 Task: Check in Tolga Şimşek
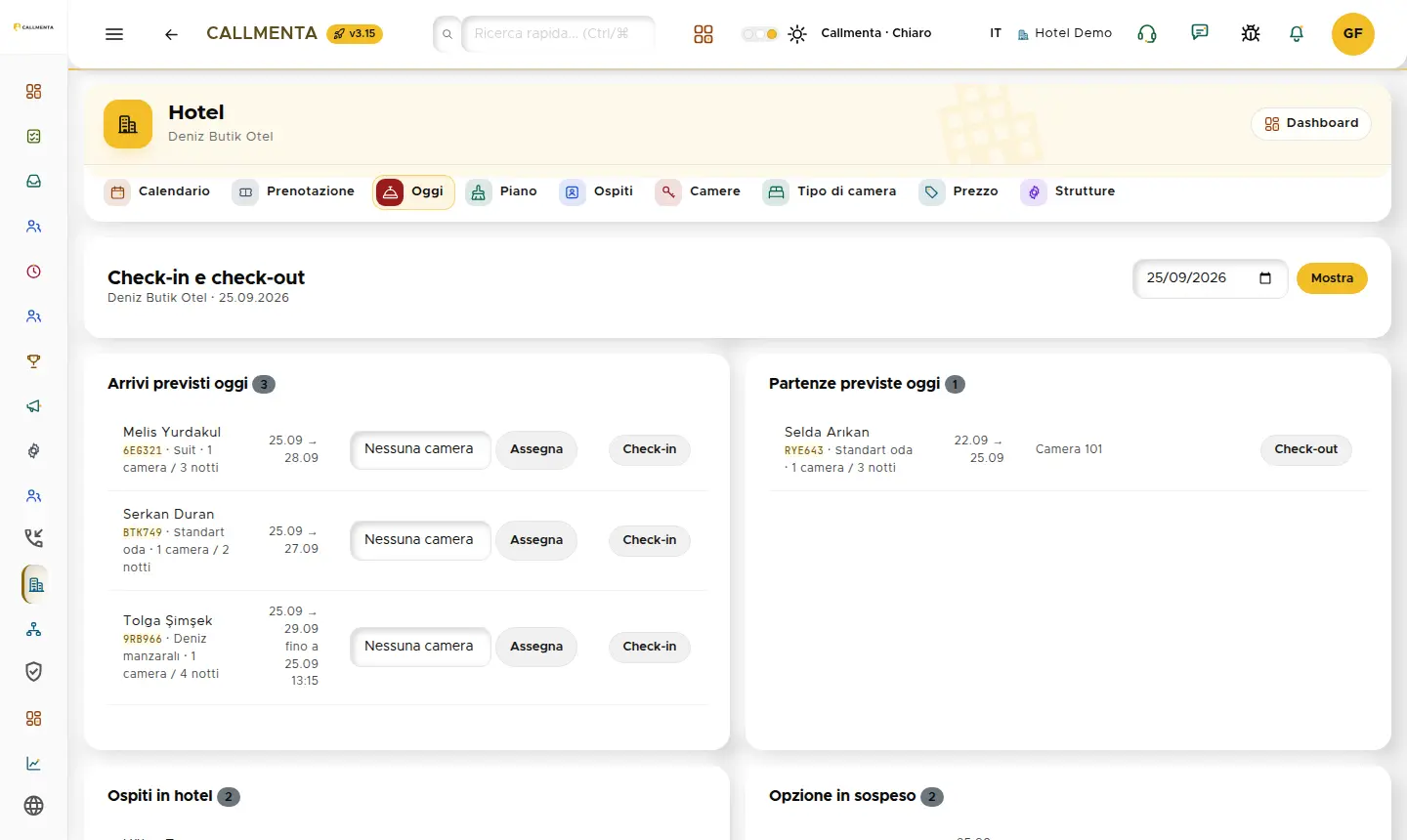tap(650, 647)
